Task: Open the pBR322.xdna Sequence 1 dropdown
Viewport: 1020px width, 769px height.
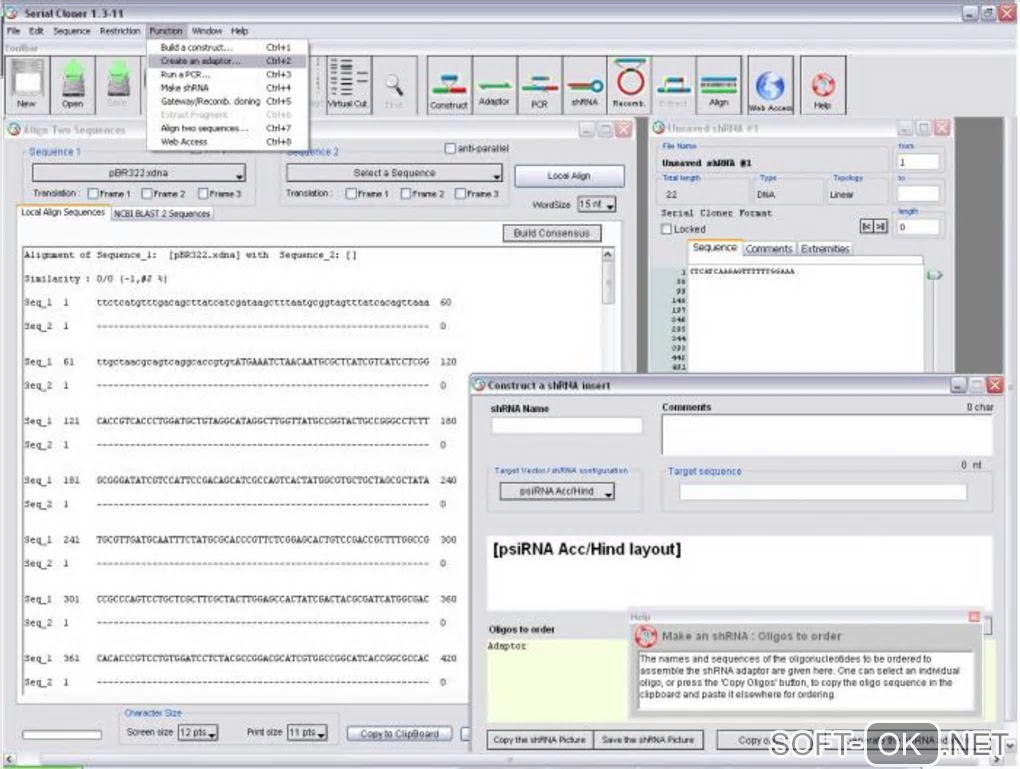Action: point(139,173)
